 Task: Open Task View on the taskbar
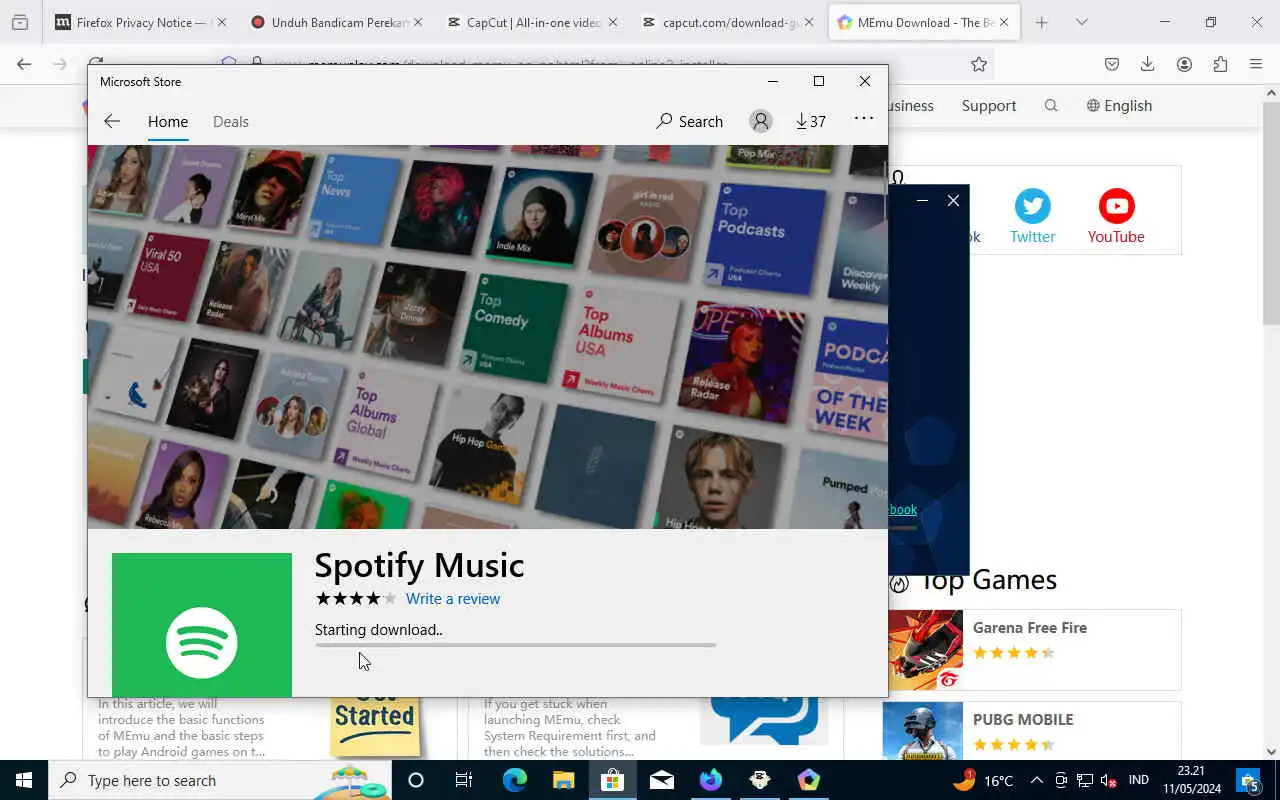(x=464, y=780)
